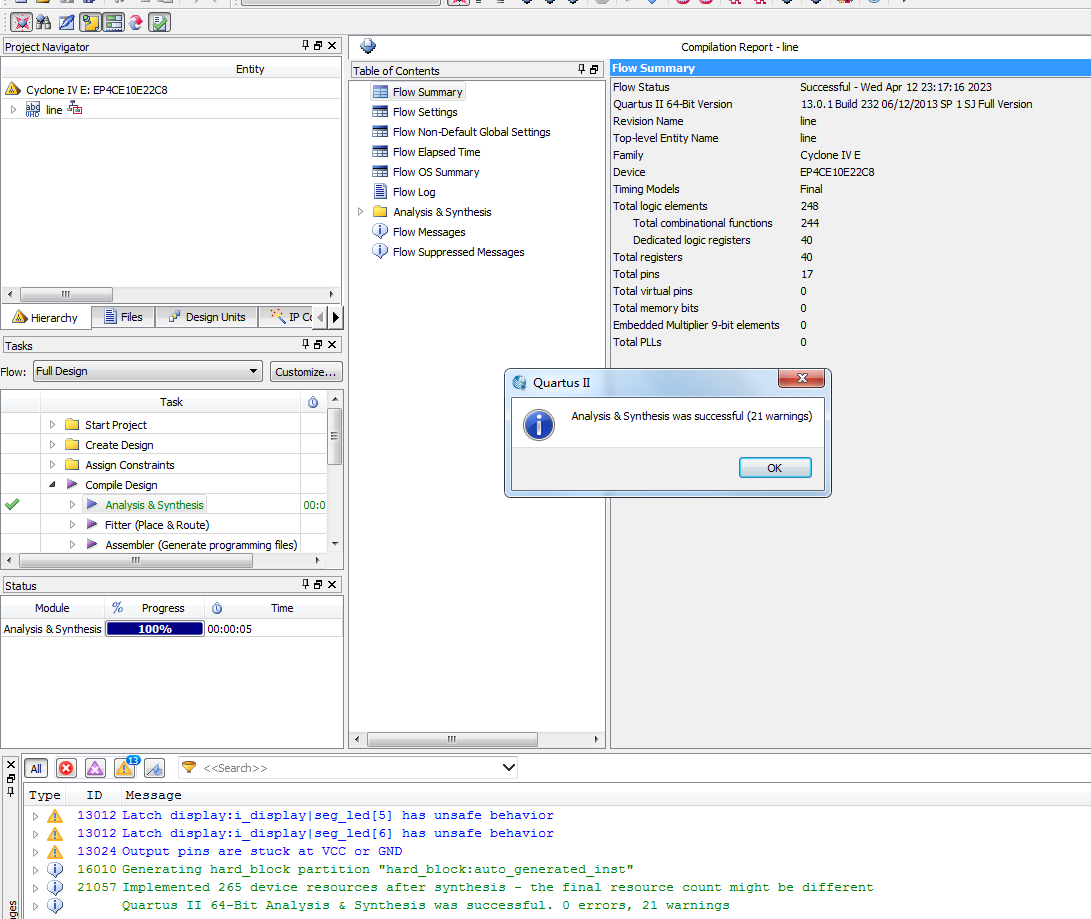The image size is (1091, 919).
Task: Click the Flow Log document icon
Action: click(x=380, y=192)
